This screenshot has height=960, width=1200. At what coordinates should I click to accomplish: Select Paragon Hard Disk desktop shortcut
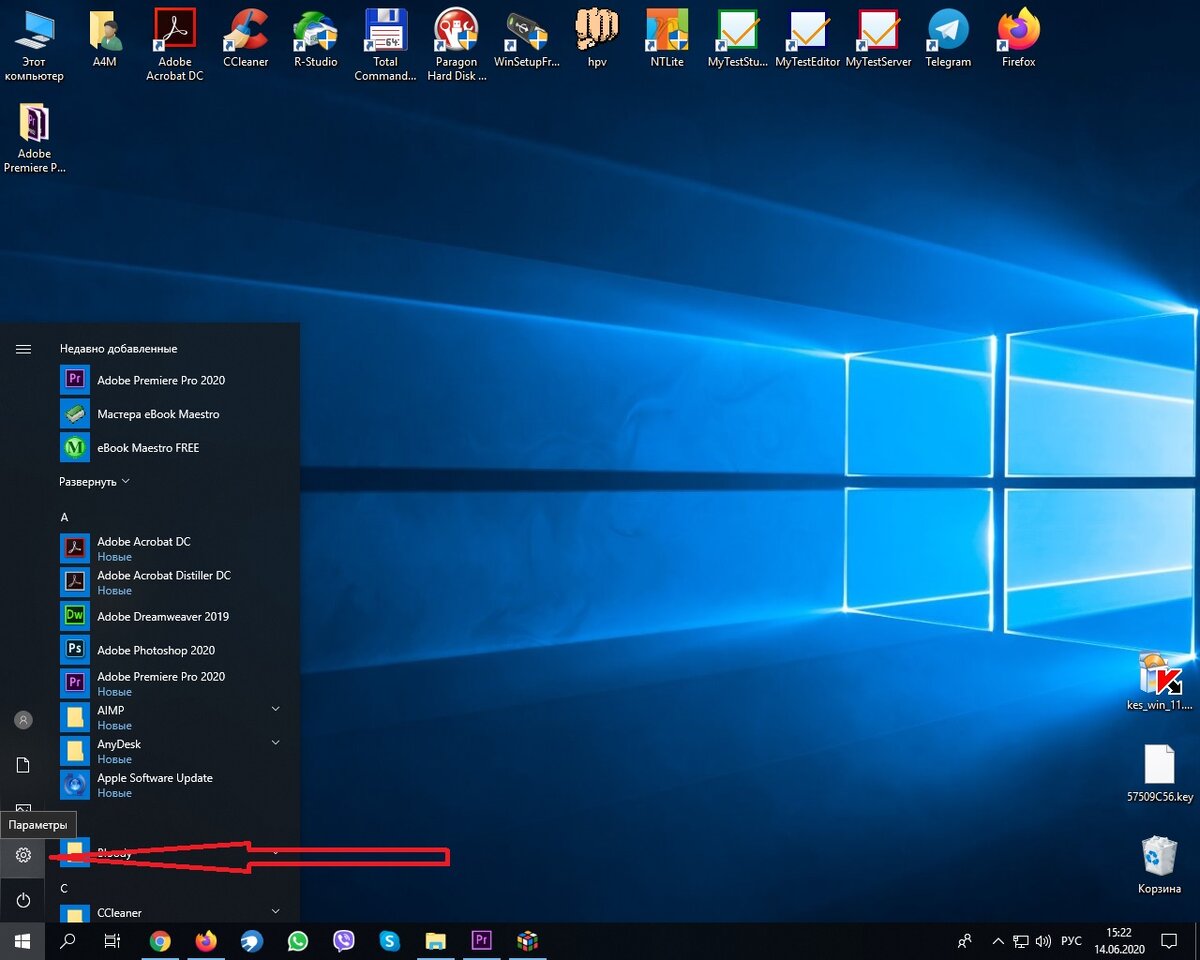coord(456,46)
